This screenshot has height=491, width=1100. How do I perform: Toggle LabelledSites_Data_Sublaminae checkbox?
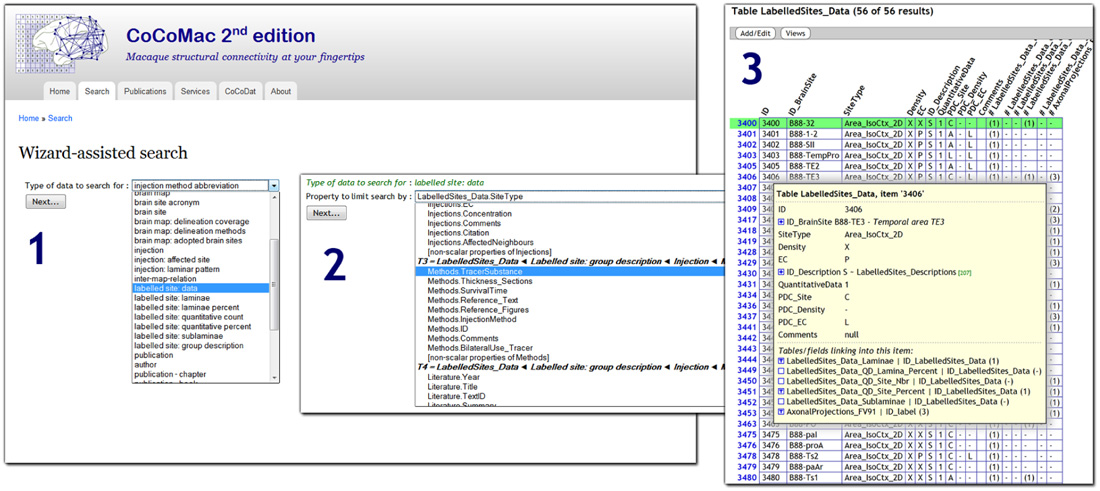782,401
